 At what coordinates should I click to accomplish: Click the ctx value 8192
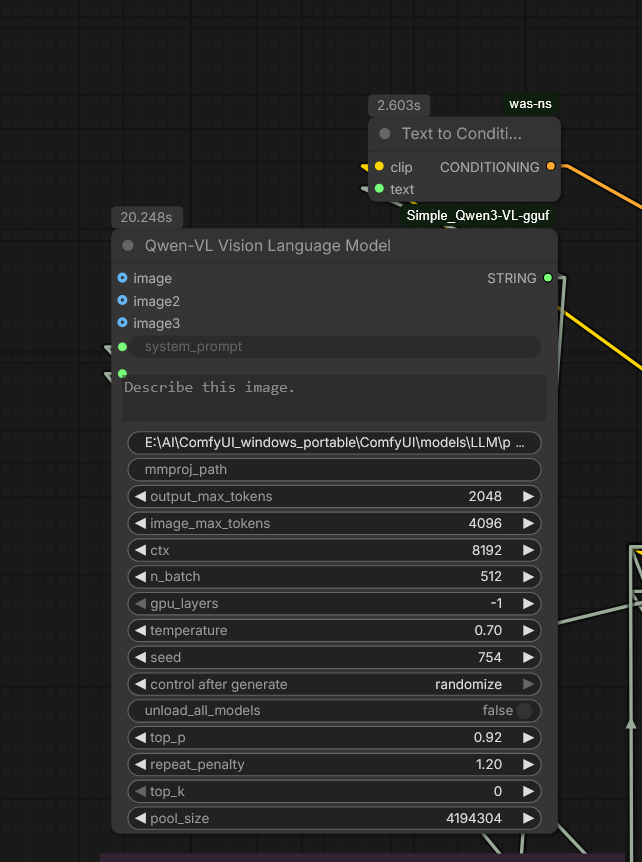click(487, 550)
